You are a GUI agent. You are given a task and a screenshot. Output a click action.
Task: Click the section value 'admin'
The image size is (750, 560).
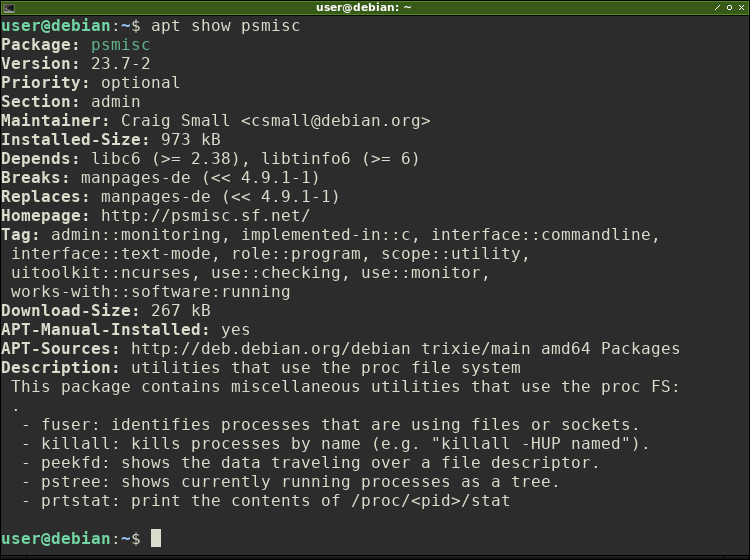pyautogui.click(x=116, y=102)
